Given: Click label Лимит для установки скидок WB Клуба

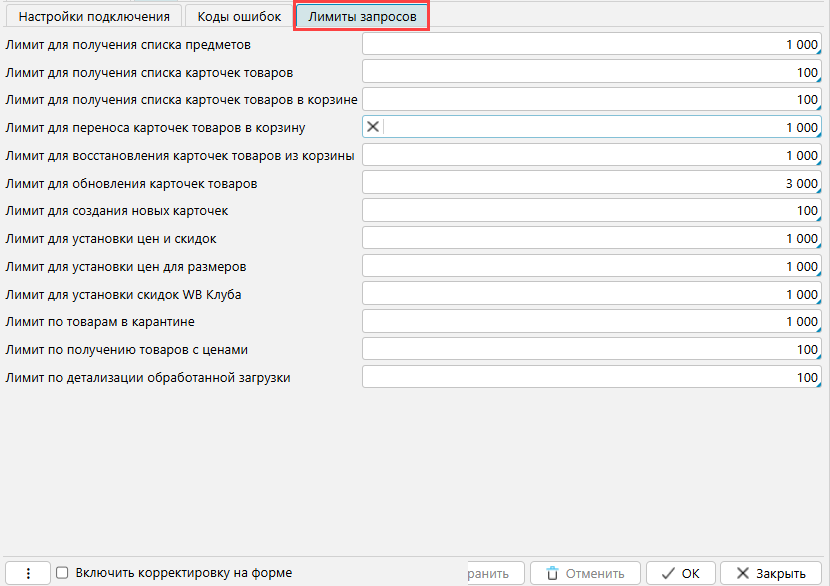Looking at the screenshot, I should pyautogui.click(x=123, y=294).
